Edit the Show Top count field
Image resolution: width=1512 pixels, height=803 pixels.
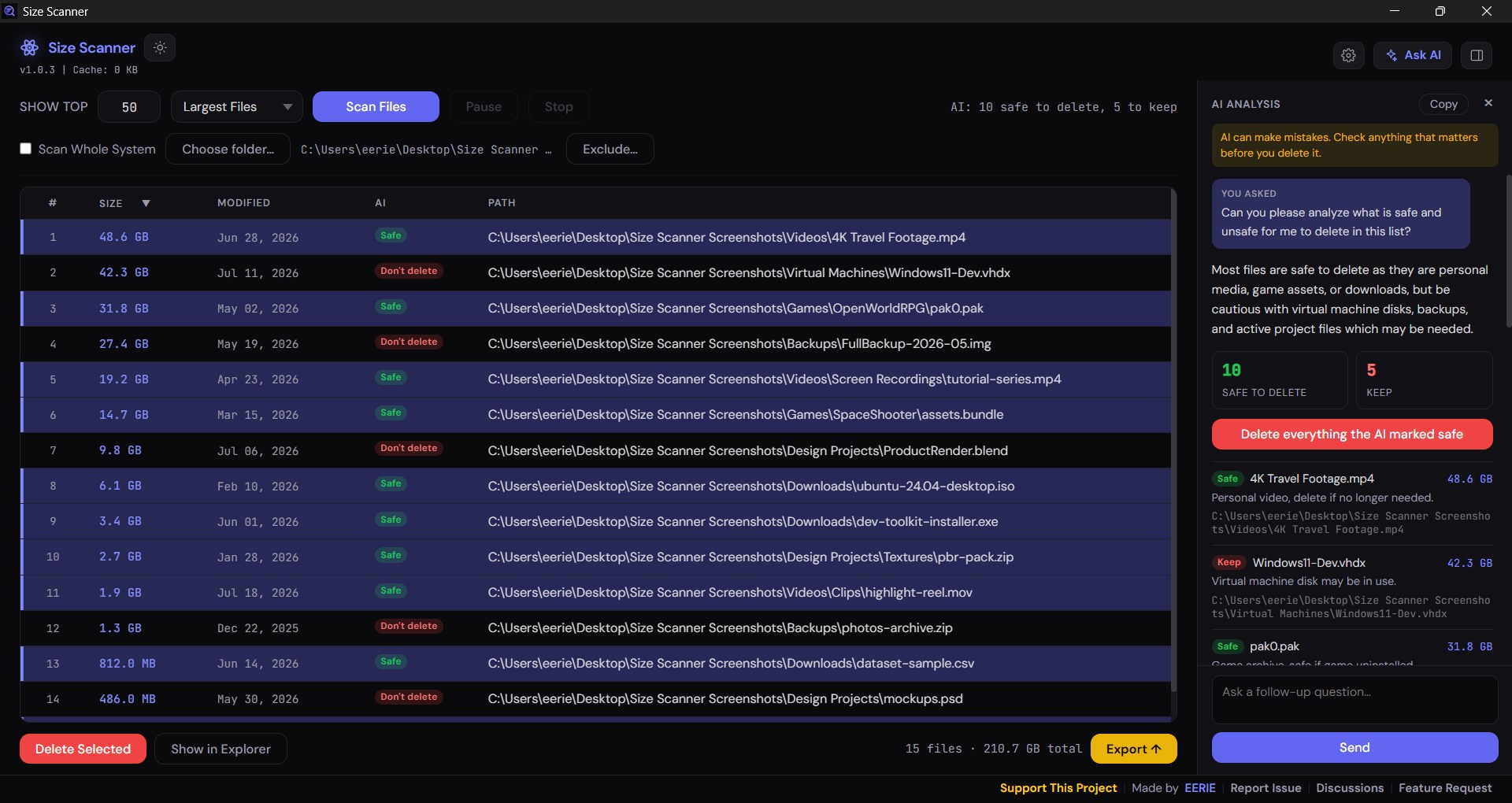pos(129,107)
